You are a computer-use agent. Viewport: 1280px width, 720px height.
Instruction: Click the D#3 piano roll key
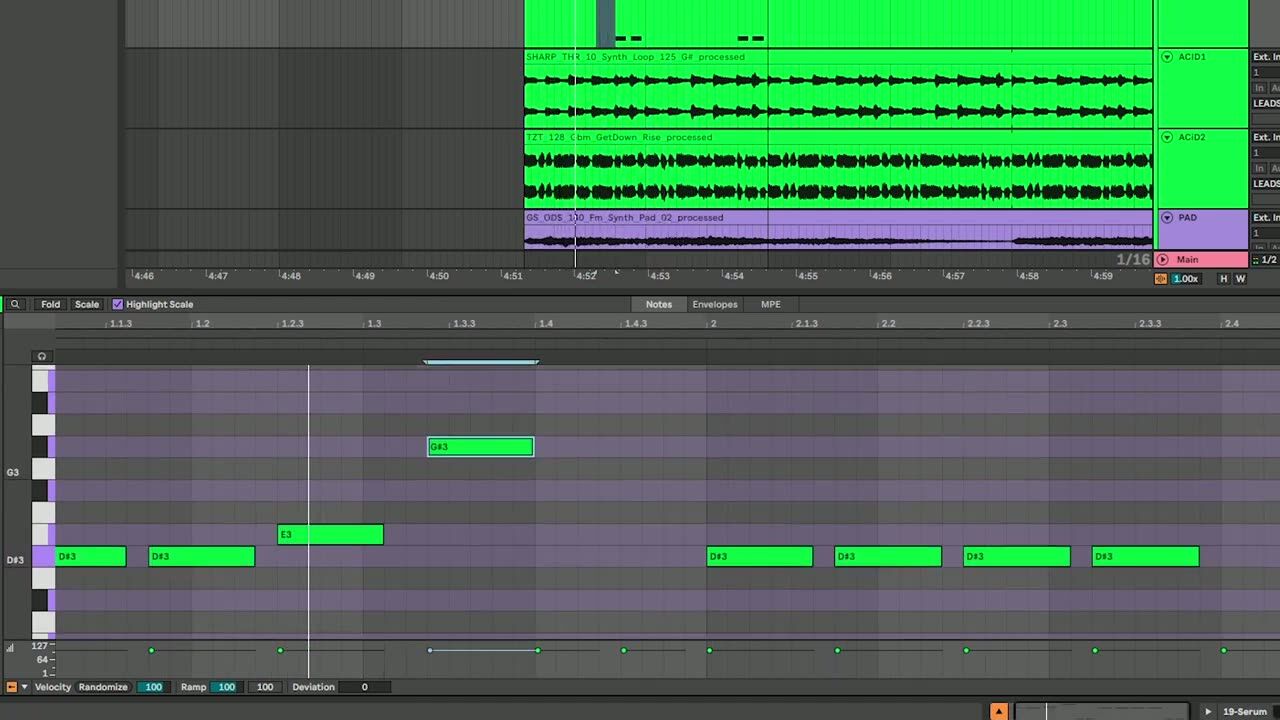coord(43,557)
